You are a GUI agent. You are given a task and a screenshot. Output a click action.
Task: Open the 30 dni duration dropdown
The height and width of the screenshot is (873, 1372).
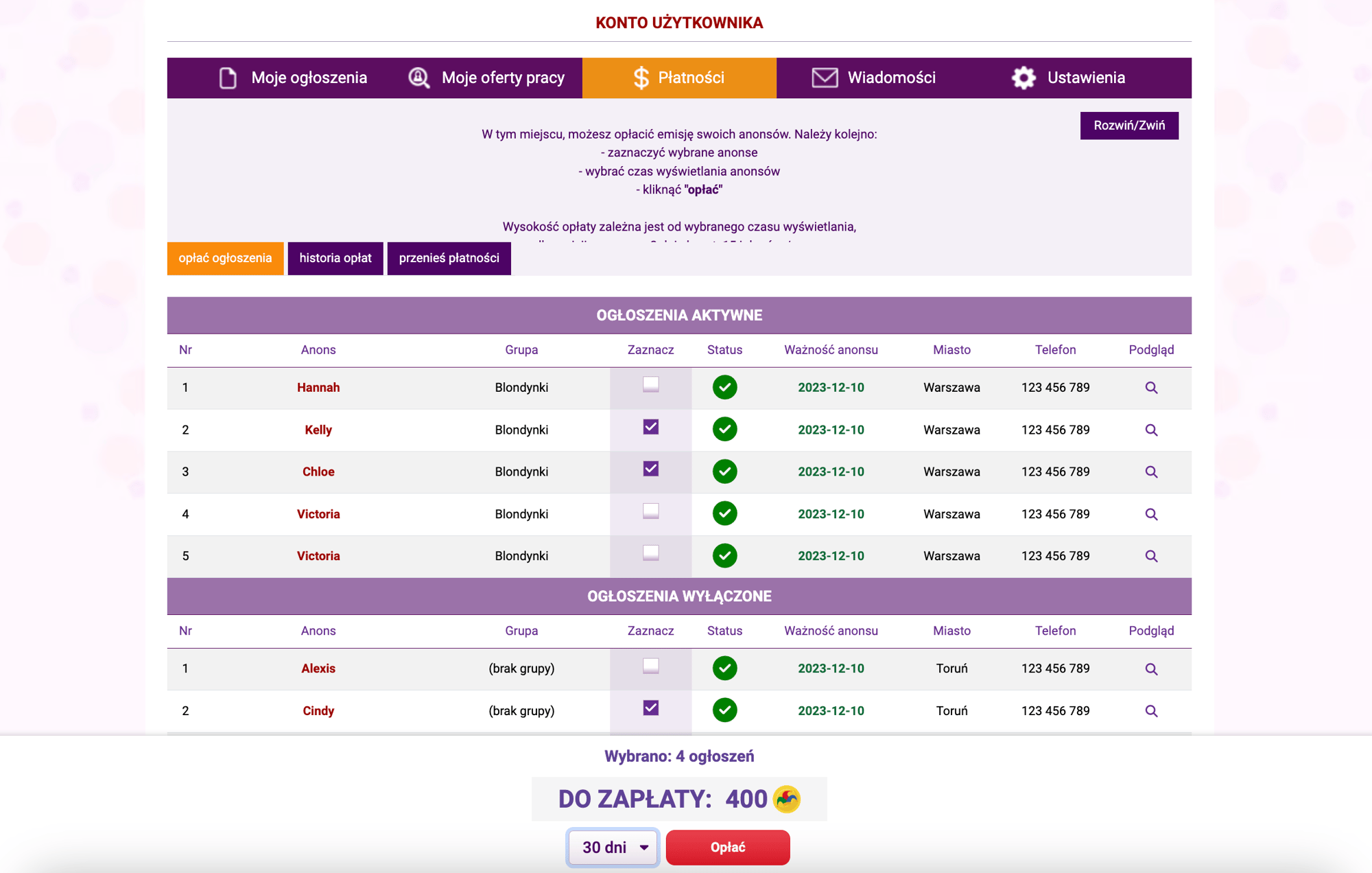613,848
